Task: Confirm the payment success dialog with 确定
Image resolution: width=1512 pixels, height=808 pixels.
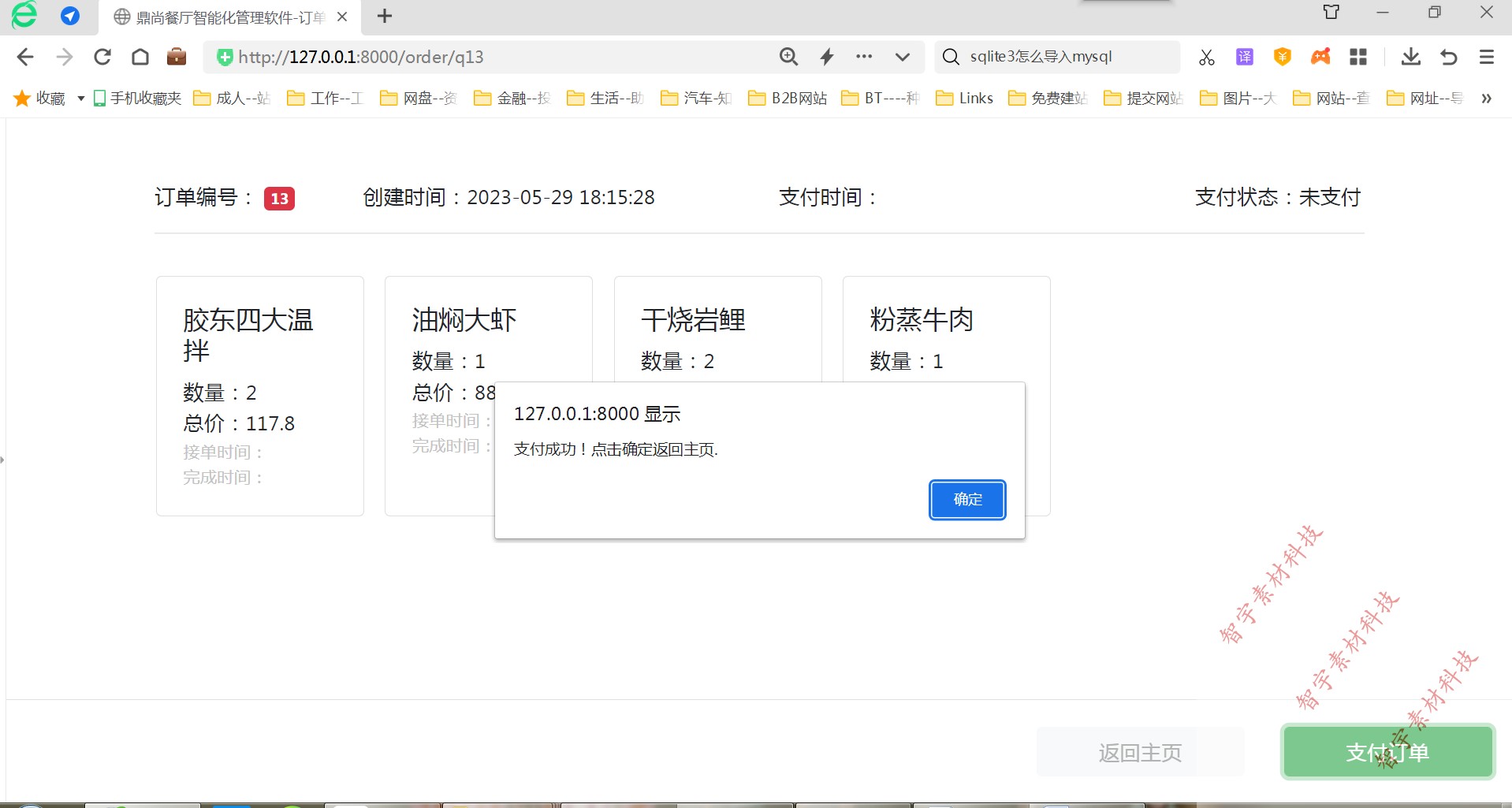Action: (967, 500)
